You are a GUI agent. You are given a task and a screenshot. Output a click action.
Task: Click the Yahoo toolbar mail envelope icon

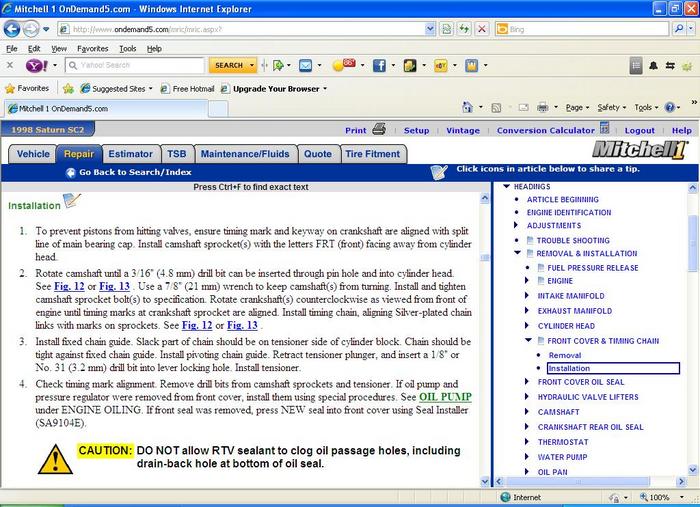(x=305, y=66)
